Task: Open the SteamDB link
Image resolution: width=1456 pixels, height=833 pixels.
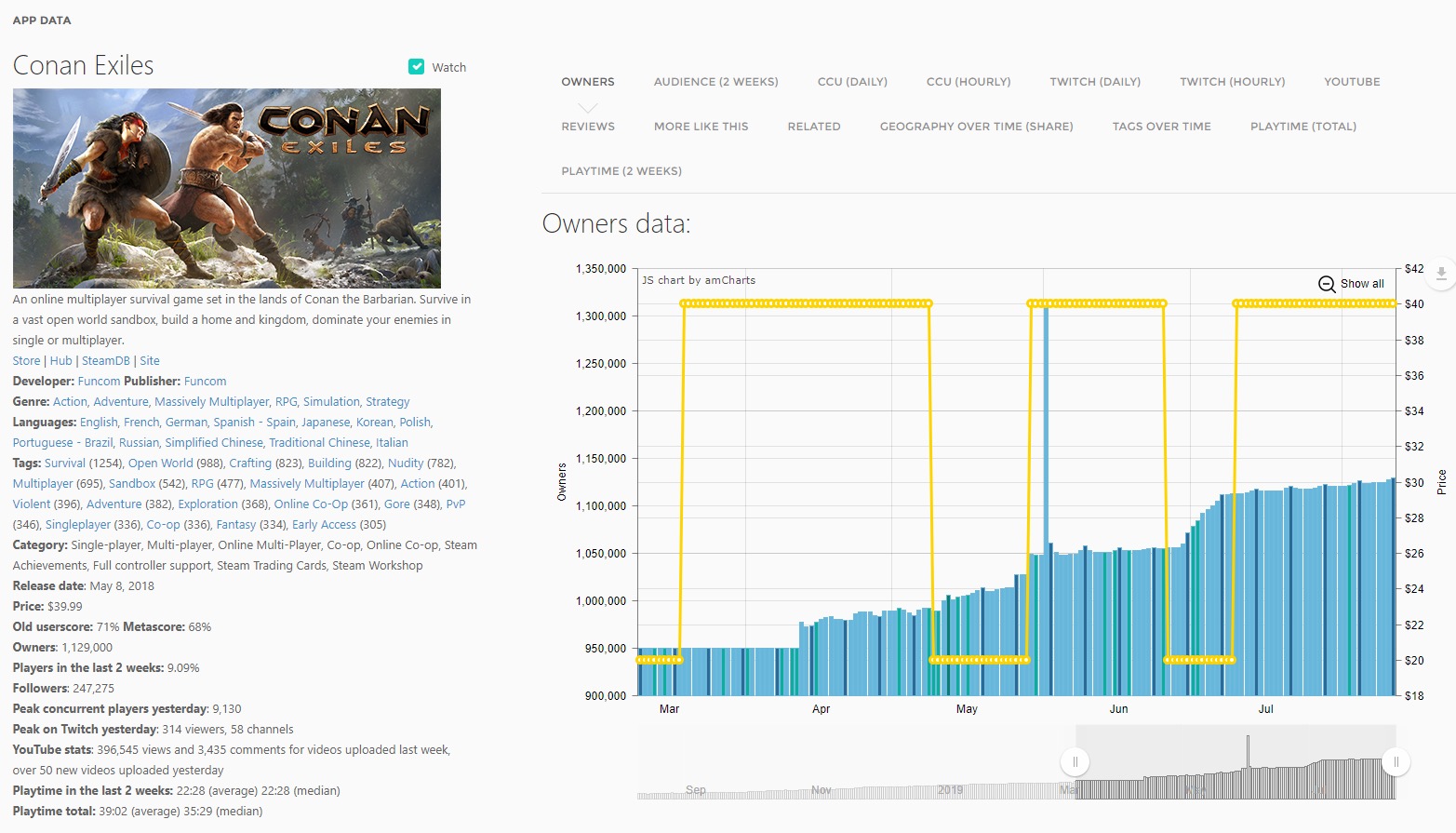Action: 105,361
